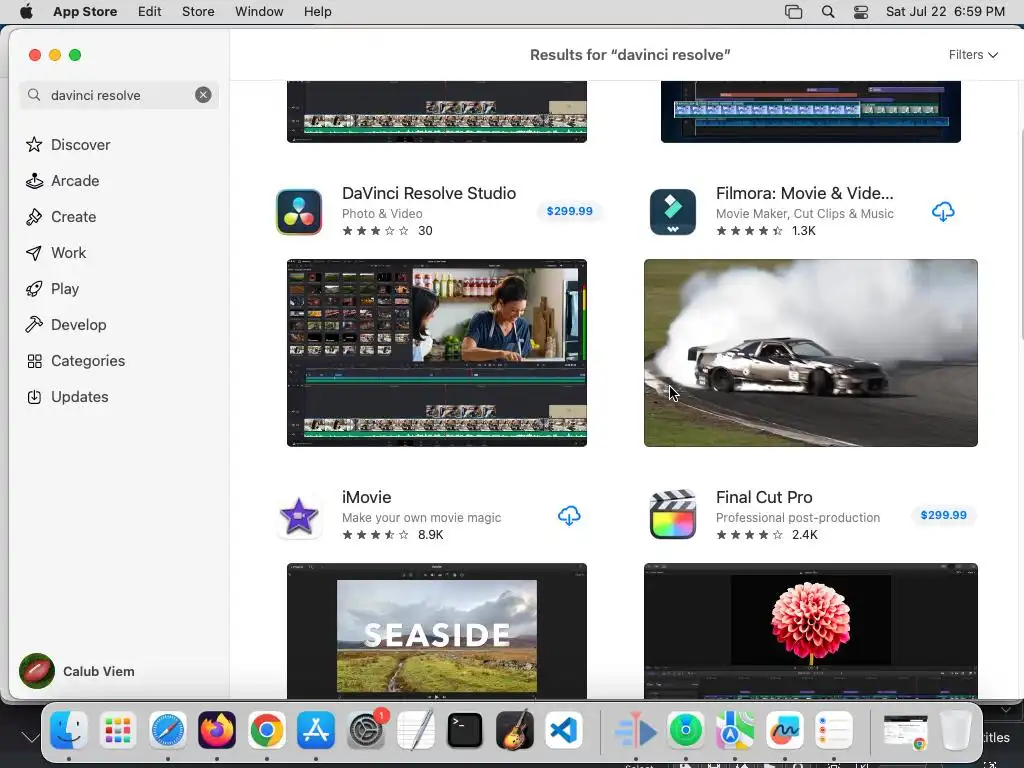Launch GarageBand from the dock
The image size is (1024, 768).
tap(515, 730)
